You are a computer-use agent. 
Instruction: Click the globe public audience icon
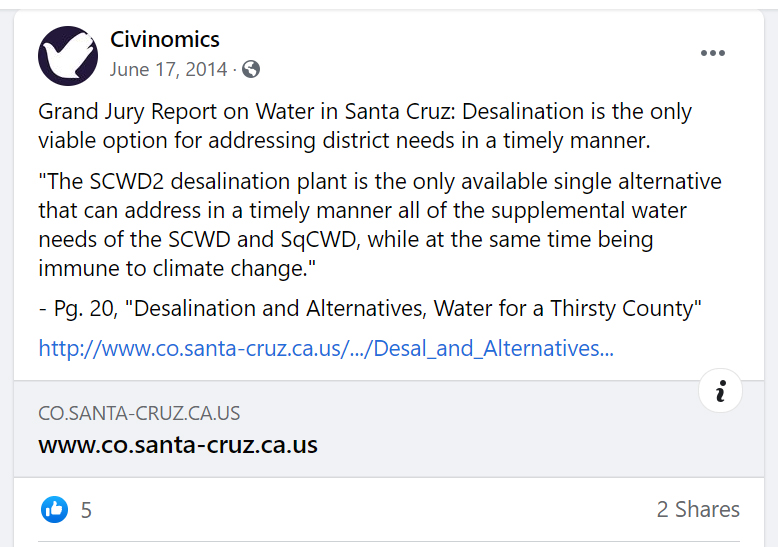[251, 69]
